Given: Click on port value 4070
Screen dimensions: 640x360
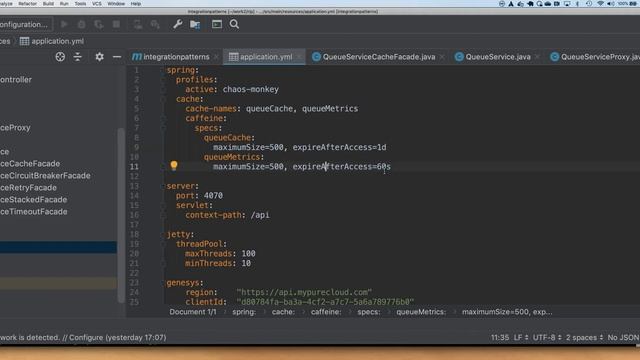Looking at the screenshot, I should [x=213, y=196].
